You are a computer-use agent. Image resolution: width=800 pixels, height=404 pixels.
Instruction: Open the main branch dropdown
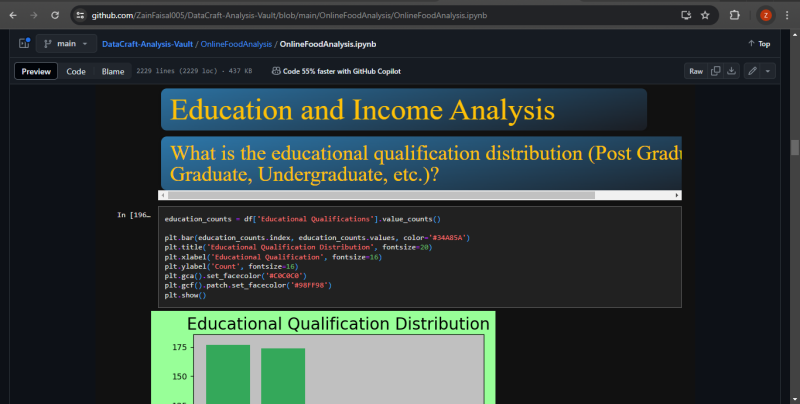pyautogui.click(x=64, y=44)
